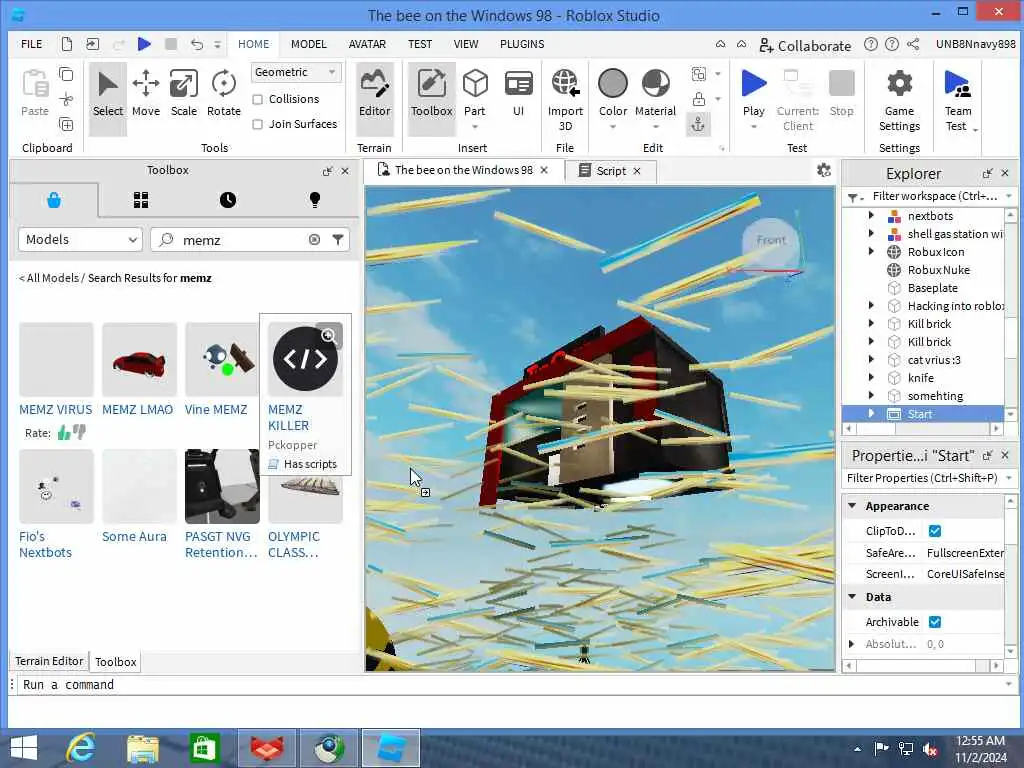Open Toolbox Inventory grid tab
1024x768 pixels.
pos(141,200)
